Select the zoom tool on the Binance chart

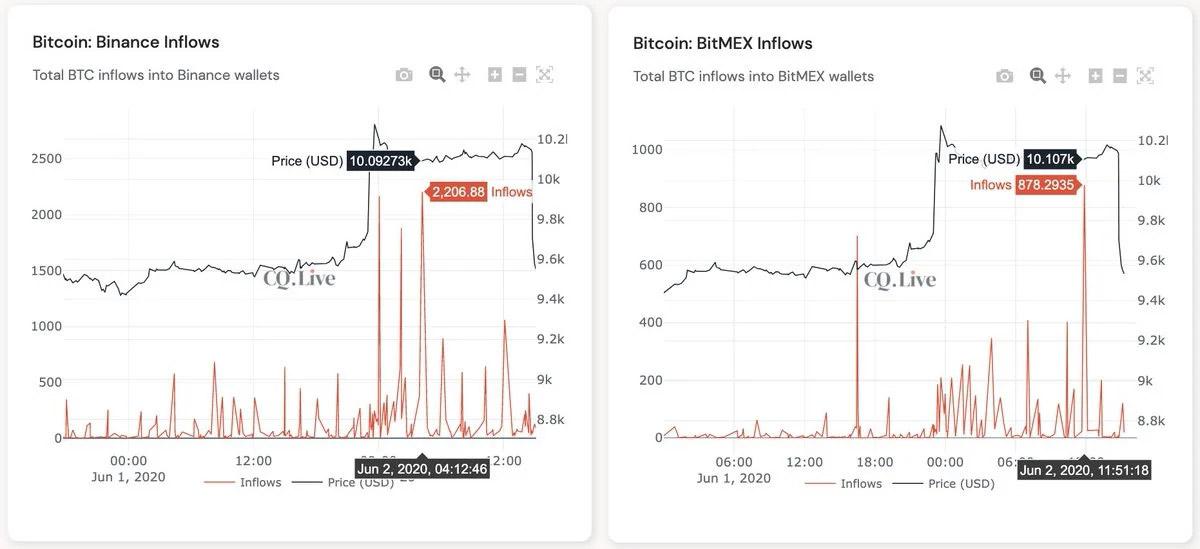[x=437, y=75]
